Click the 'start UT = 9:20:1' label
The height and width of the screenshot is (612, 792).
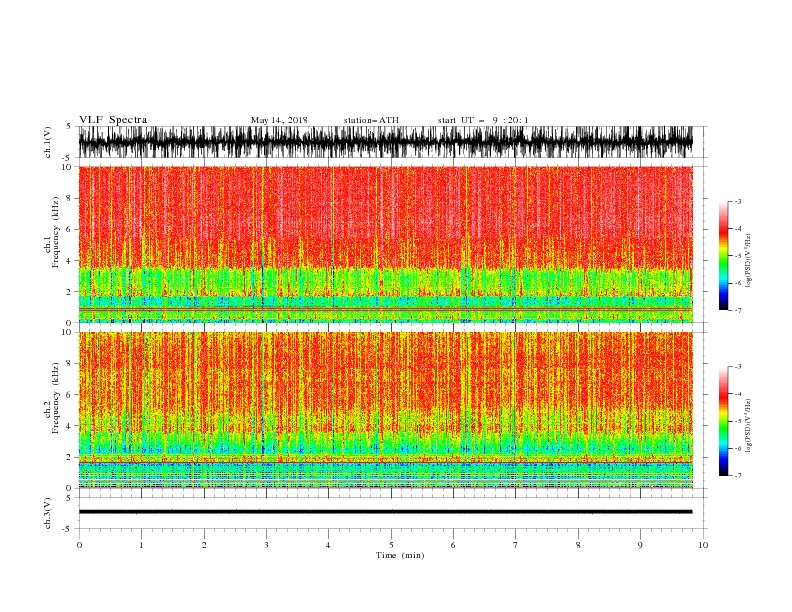point(483,120)
